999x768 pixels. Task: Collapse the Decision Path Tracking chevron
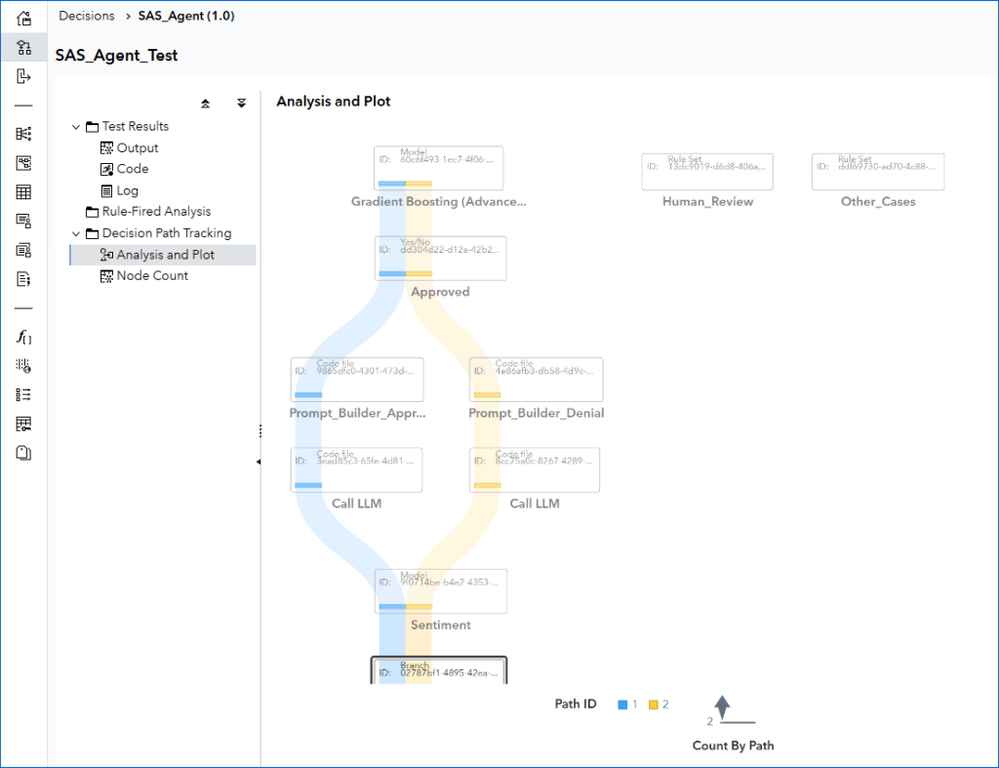point(76,233)
